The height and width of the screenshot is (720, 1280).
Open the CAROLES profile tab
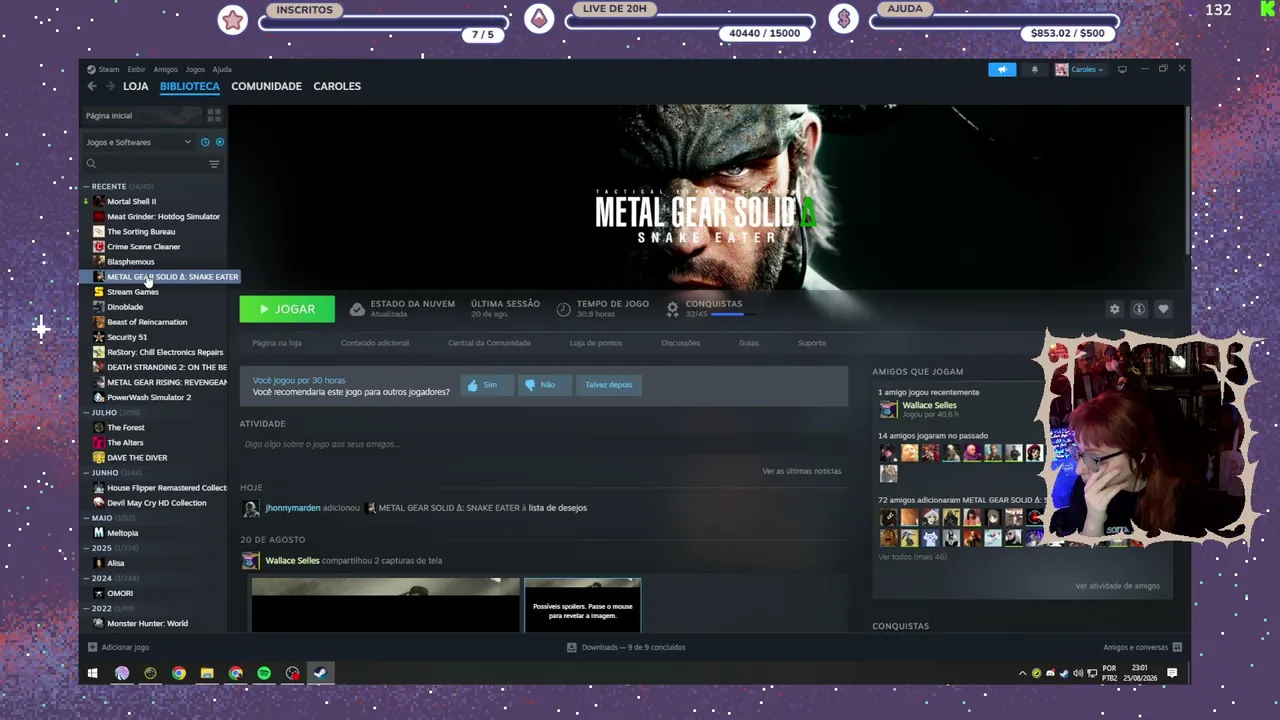click(x=337, y=86)
